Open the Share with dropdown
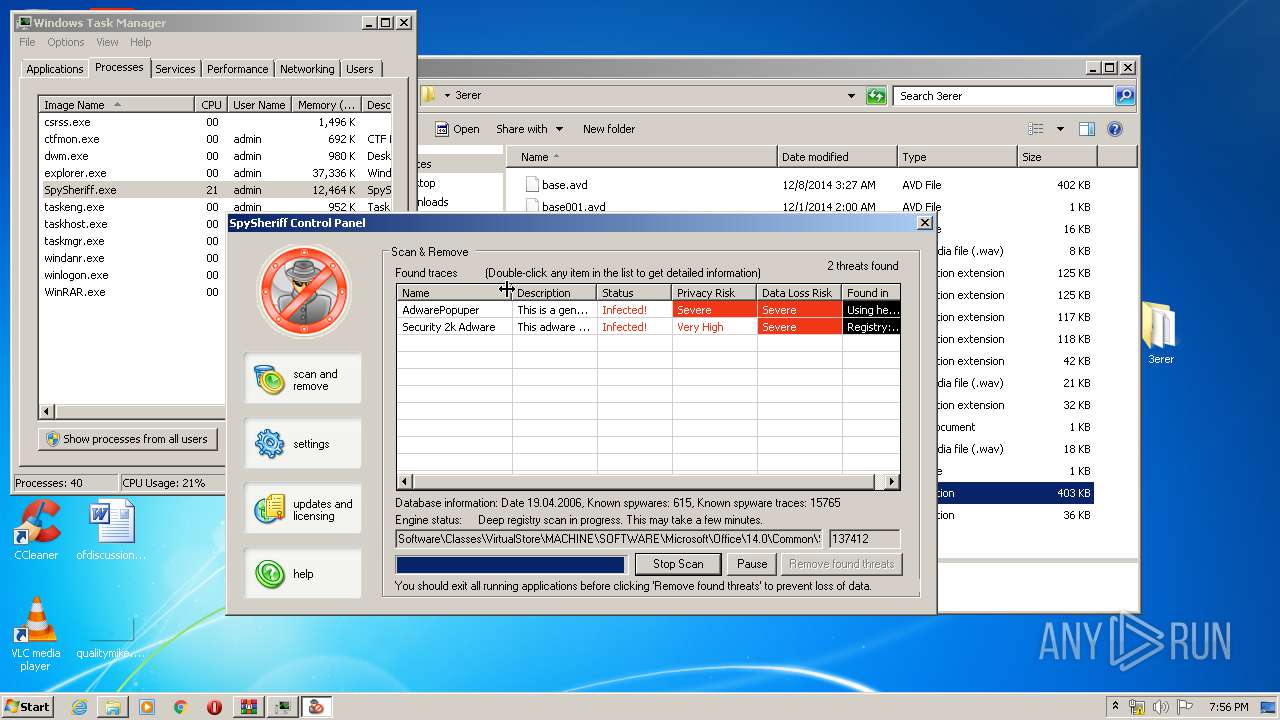This screenshot has height=720, width=1280. coord(530,129)
